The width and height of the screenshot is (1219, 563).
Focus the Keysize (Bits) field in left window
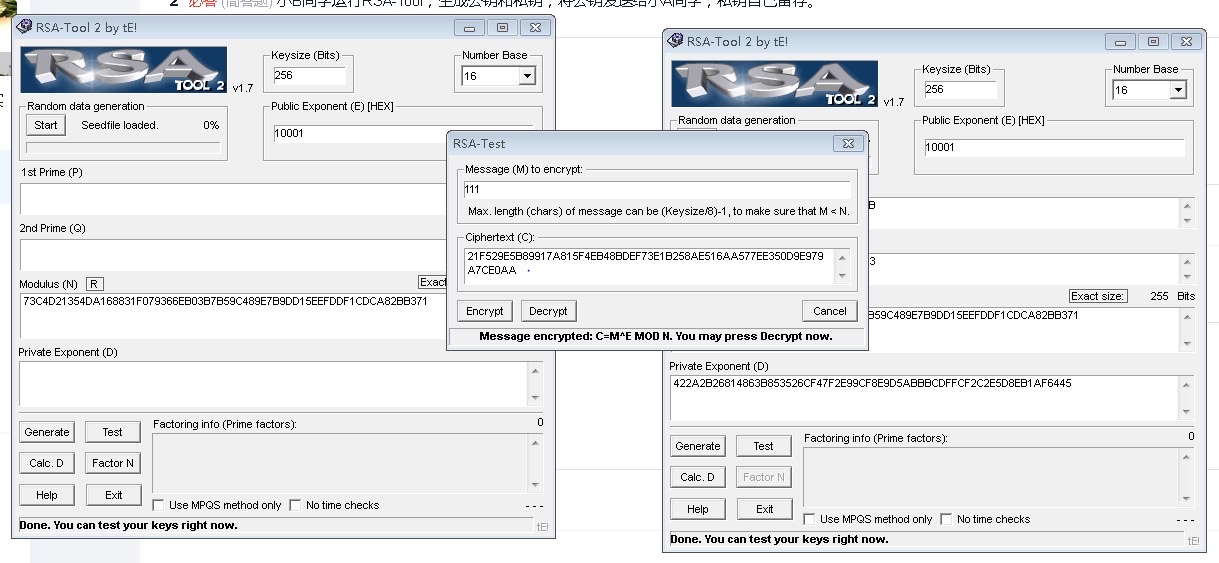[309, 75]
